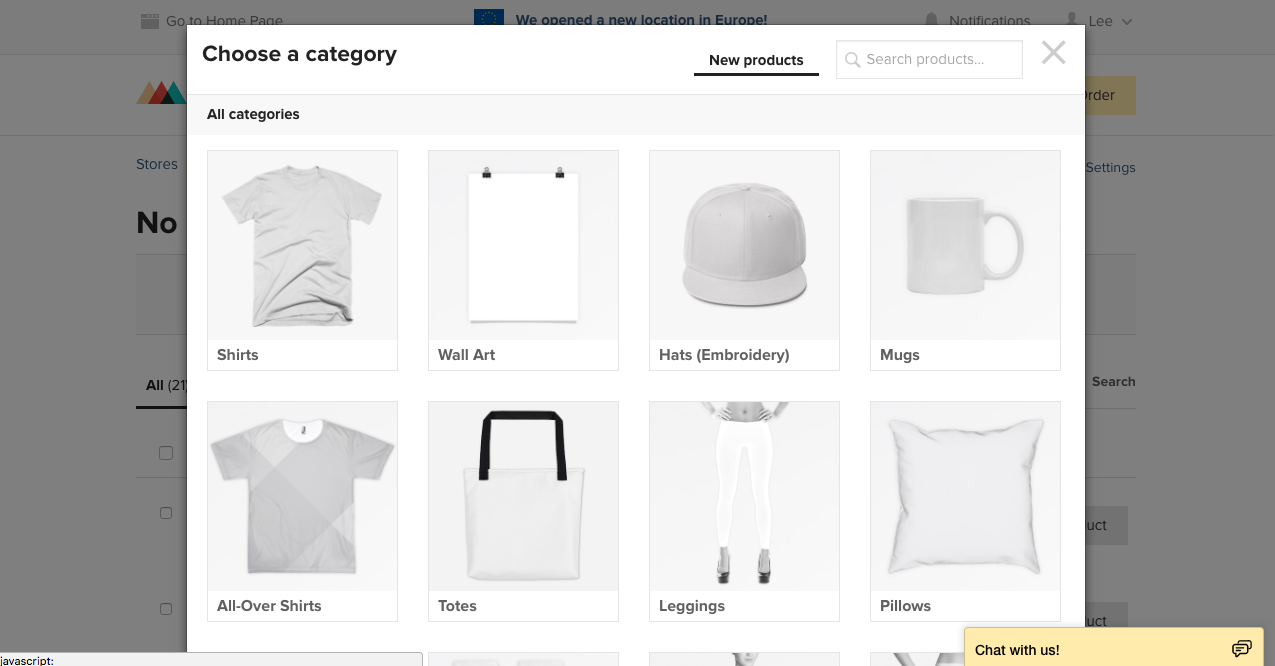
Task: Click the Mugs label text
Action: coord(900,355)
